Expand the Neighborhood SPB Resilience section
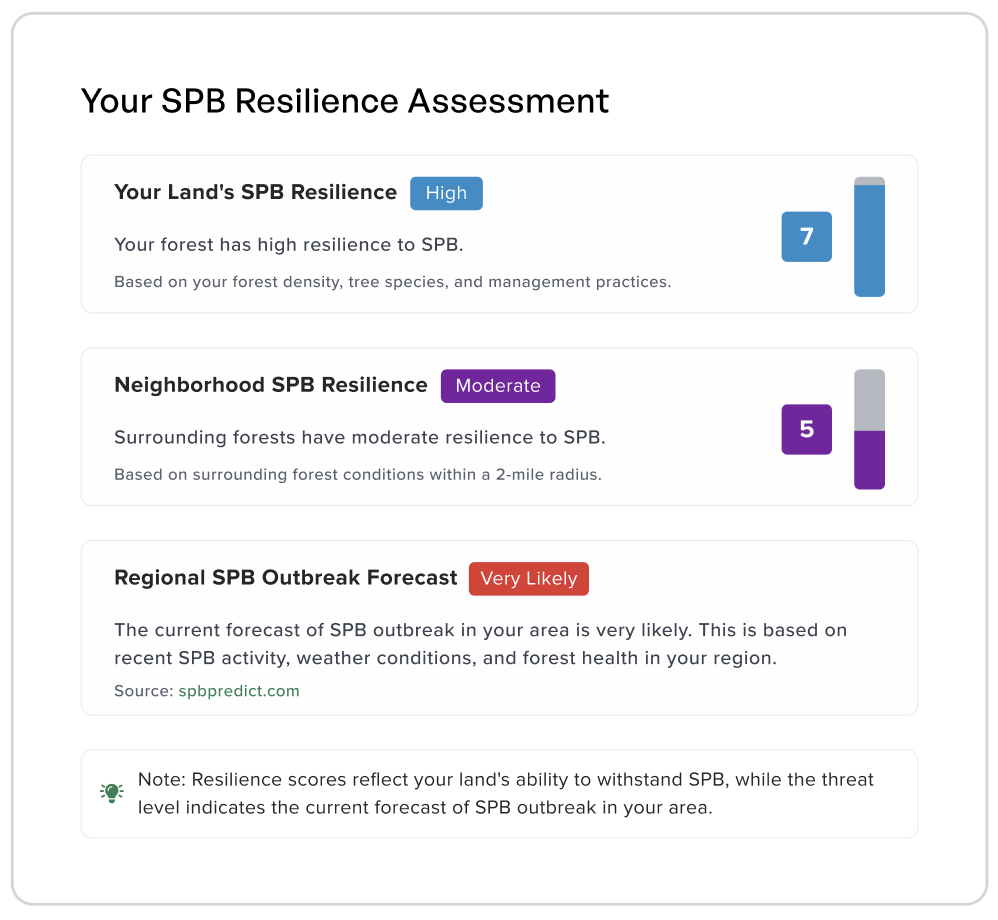Image resolution: width=998 pixels, height=920 pixels. [x=270, y=385]
